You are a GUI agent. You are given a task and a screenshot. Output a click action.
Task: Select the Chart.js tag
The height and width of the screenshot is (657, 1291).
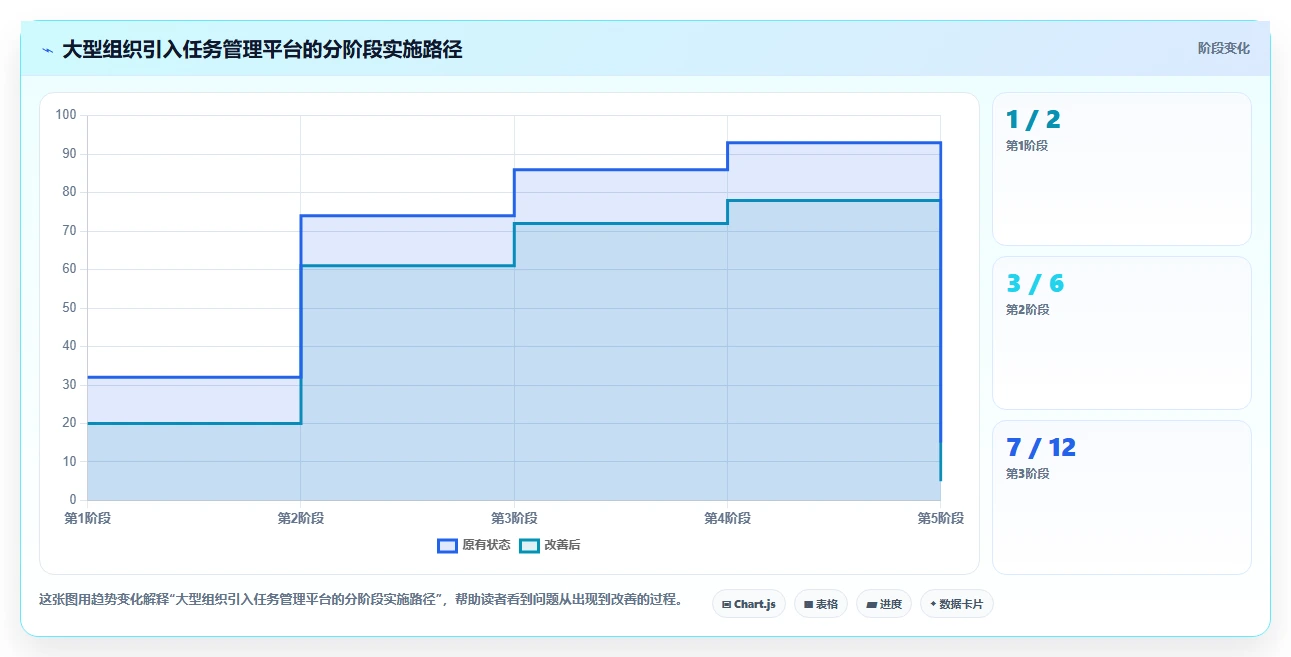[749, 604]
